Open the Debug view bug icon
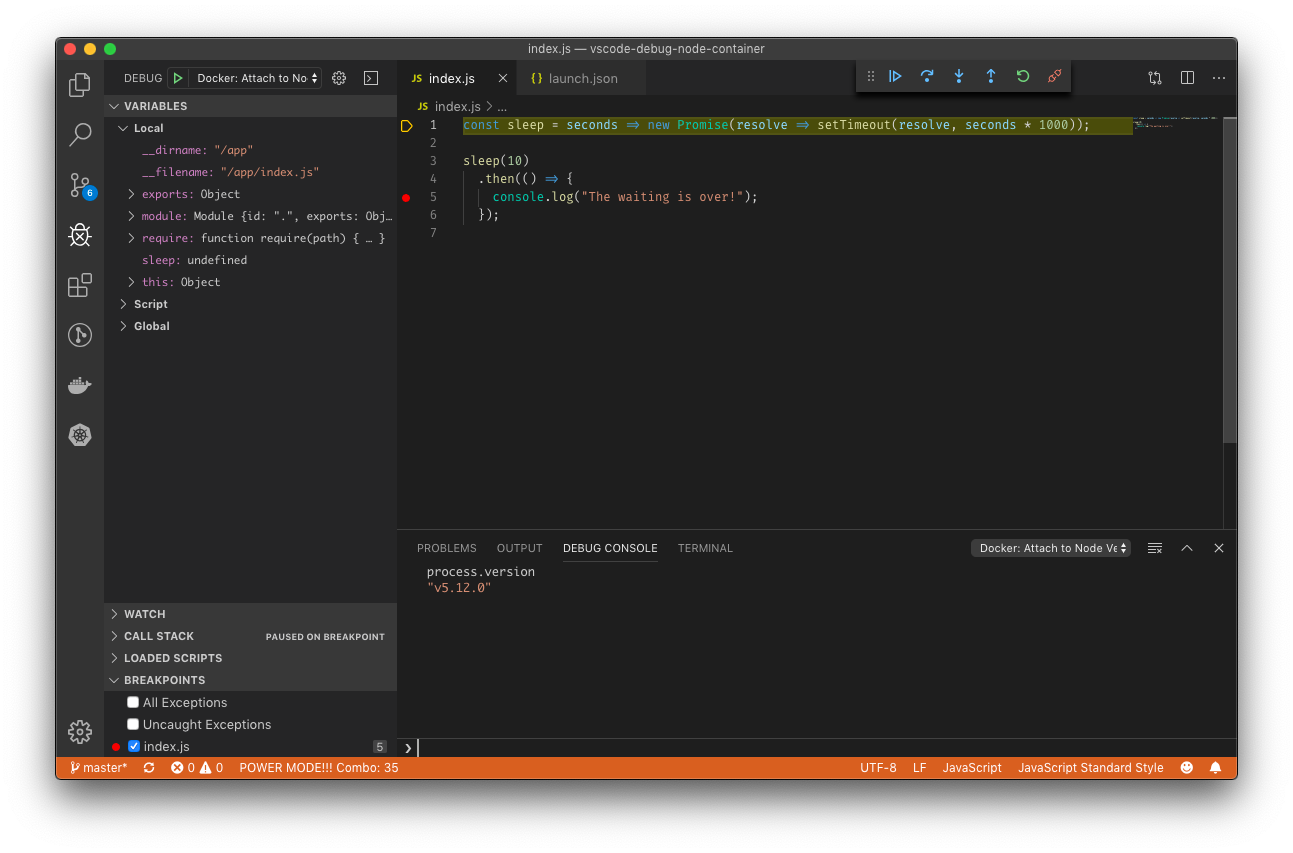Viewport: 1293px width, 853px height. pos(80,235)
